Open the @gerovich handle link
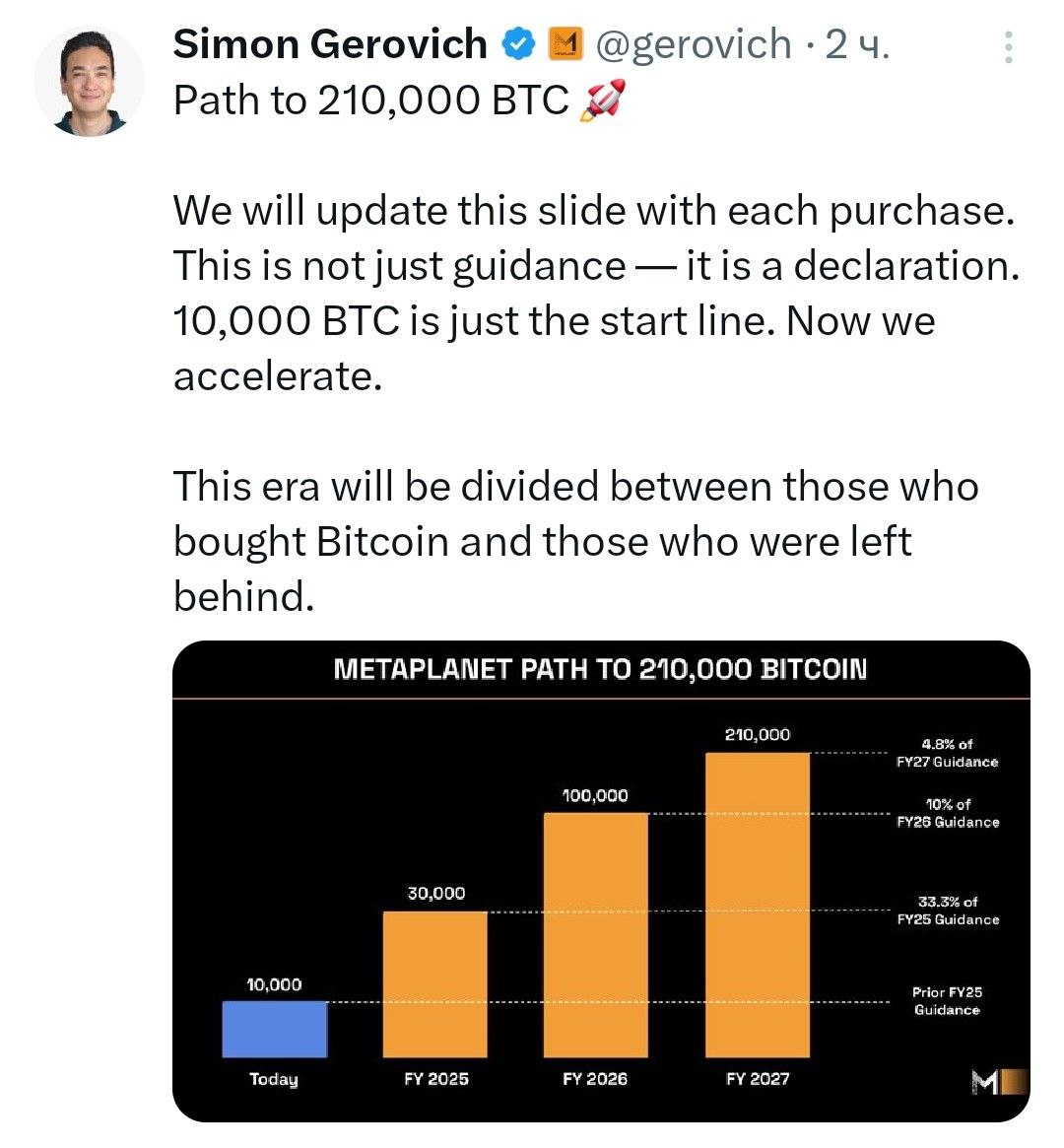The height and width of the screenshot is (1148, 1064). [694, 45]
